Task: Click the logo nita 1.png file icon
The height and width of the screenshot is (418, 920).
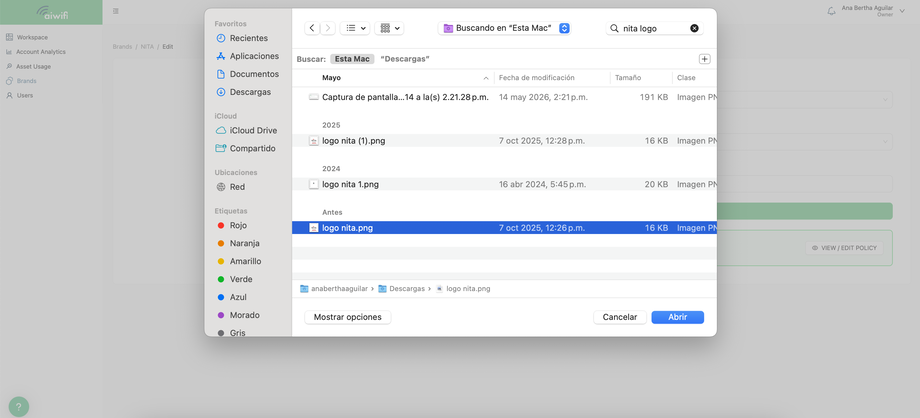Action: [314, 184]
